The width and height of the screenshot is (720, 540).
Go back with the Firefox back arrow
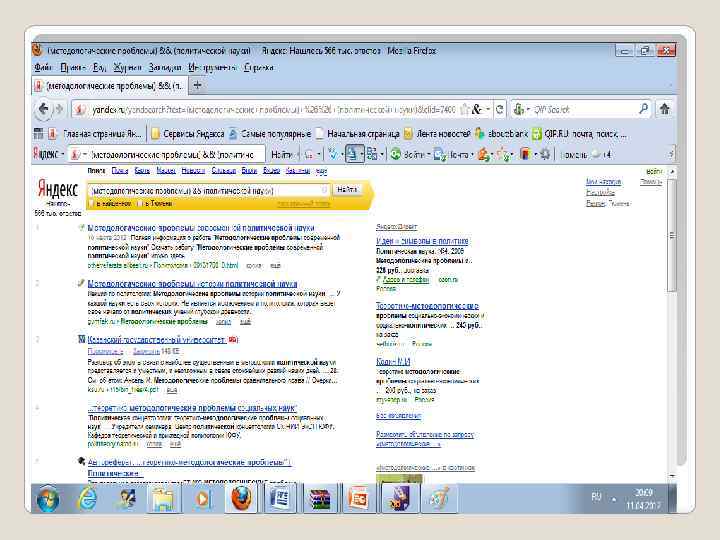pos(43,109)
